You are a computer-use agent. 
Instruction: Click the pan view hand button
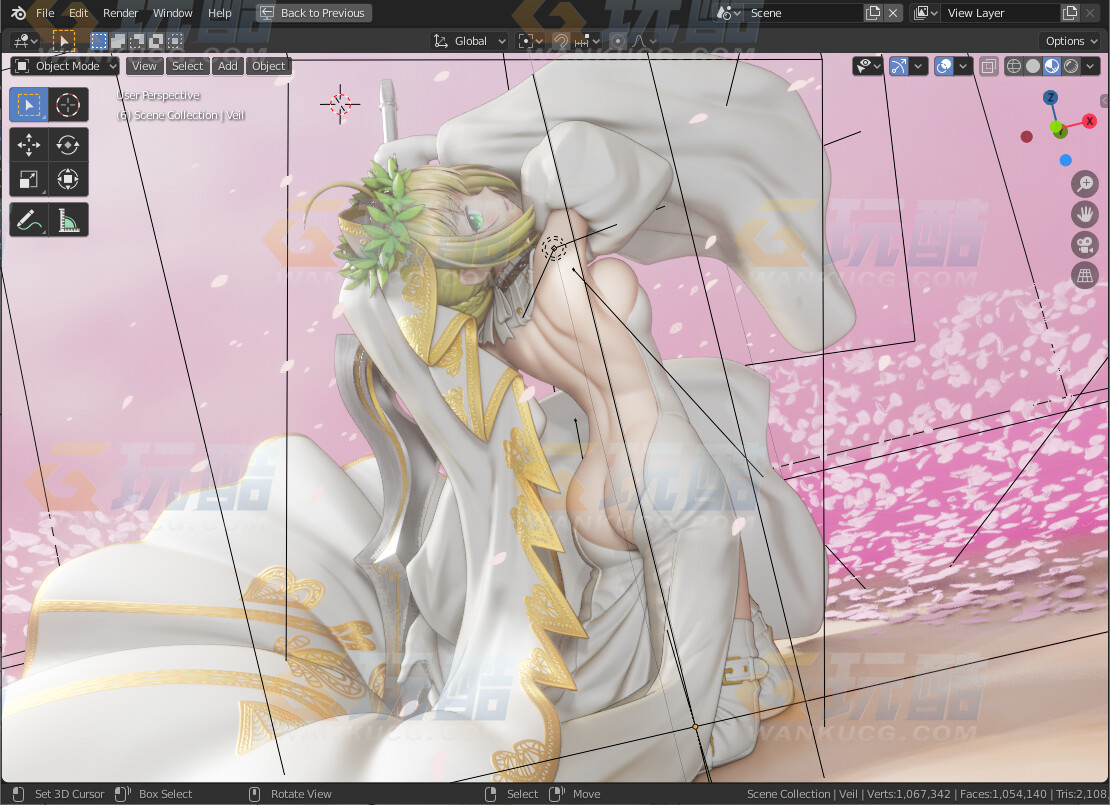(x=1085, y=215)
